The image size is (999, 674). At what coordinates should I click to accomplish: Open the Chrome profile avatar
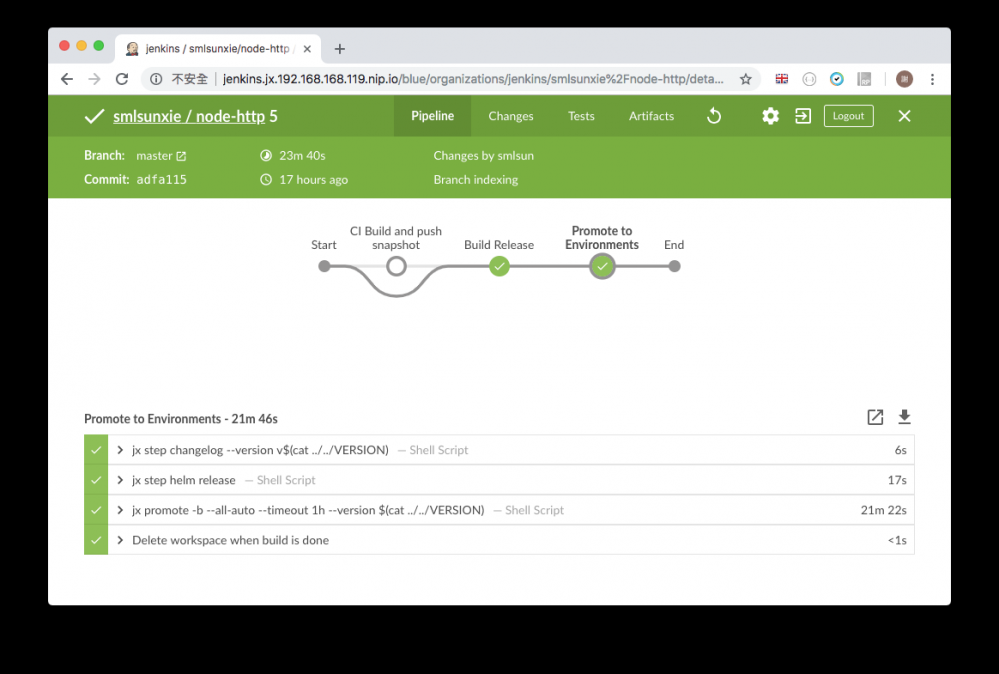(904, 79)
